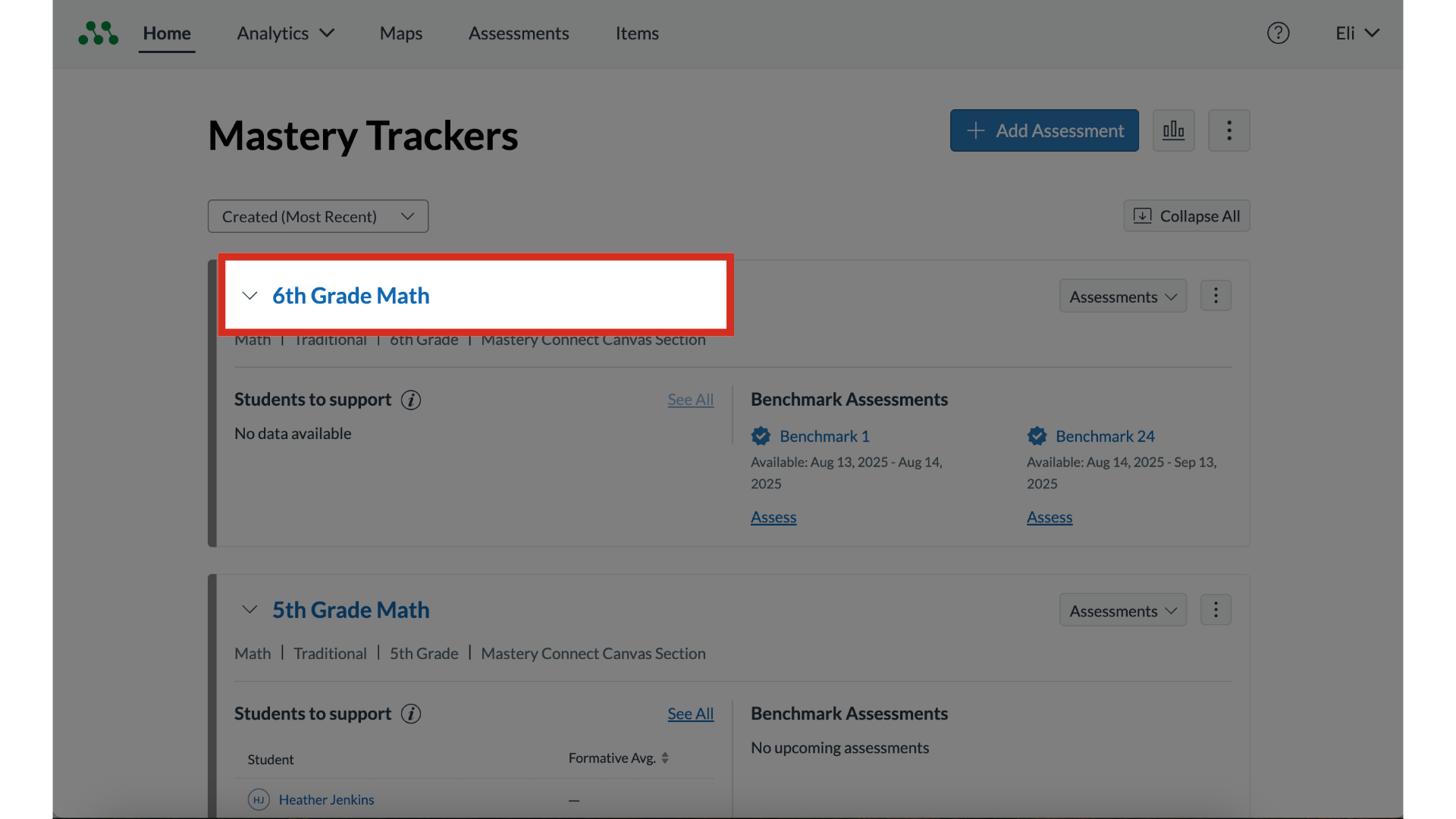1456x819 pixels.
Task: Open Assessments dropdown for 5th Grade Math
Action: click(x=1122, y=610)
